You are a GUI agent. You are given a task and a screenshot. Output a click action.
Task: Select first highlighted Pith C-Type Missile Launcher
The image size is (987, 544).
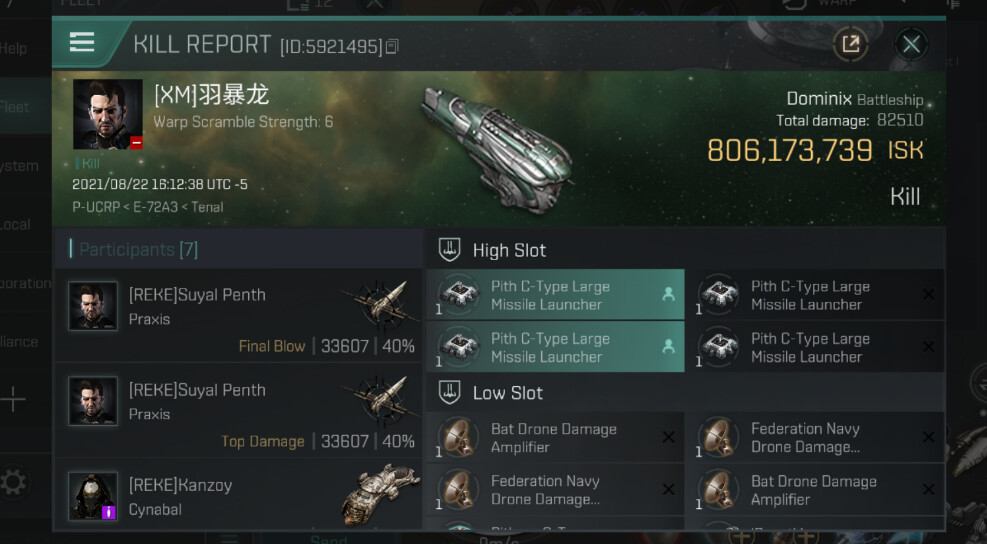click(555, 295)
